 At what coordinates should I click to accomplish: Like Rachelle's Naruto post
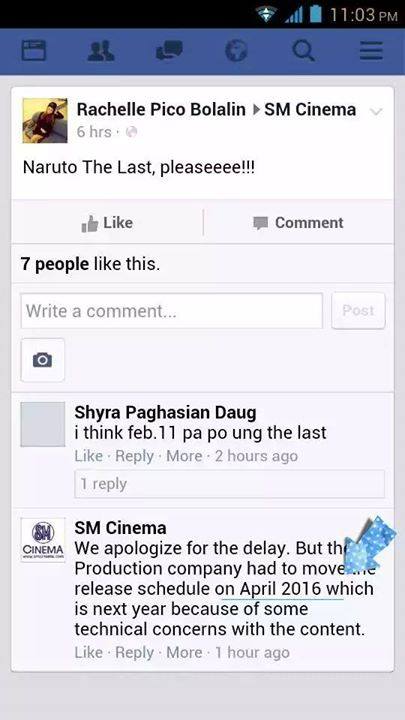pos(107,223)
